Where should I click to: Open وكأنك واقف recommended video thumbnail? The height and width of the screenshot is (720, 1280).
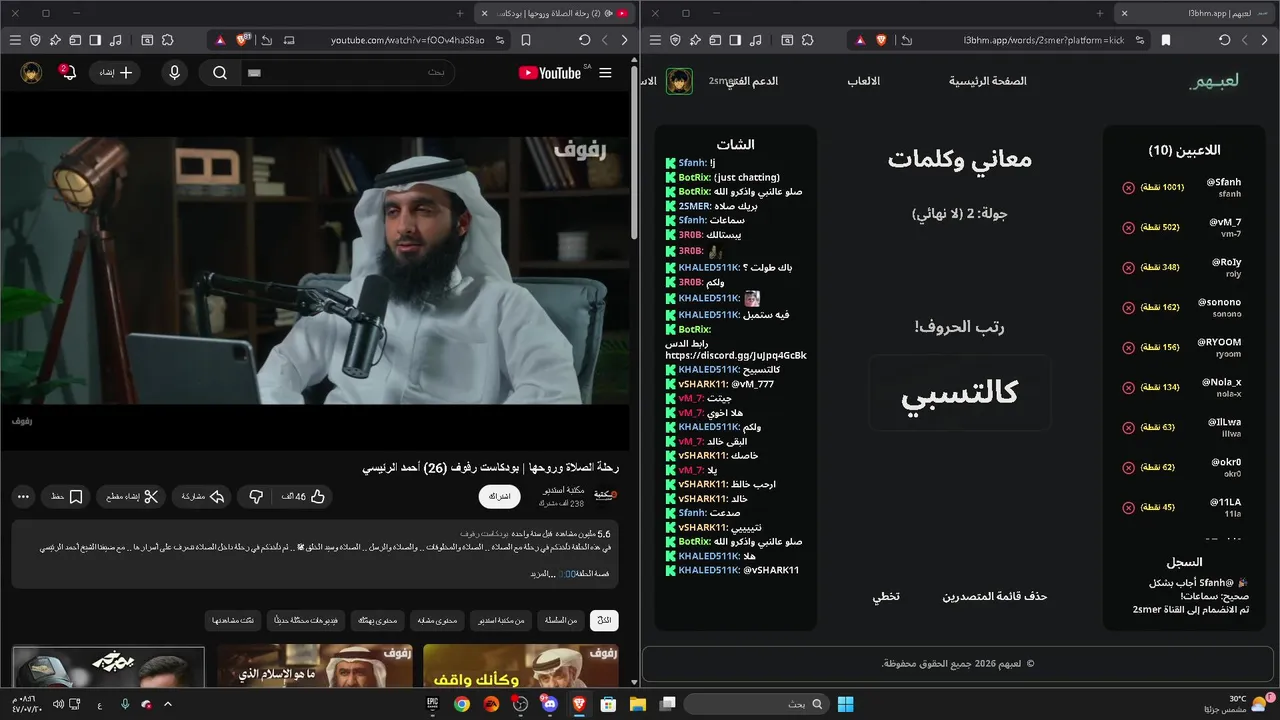point(520,665)
